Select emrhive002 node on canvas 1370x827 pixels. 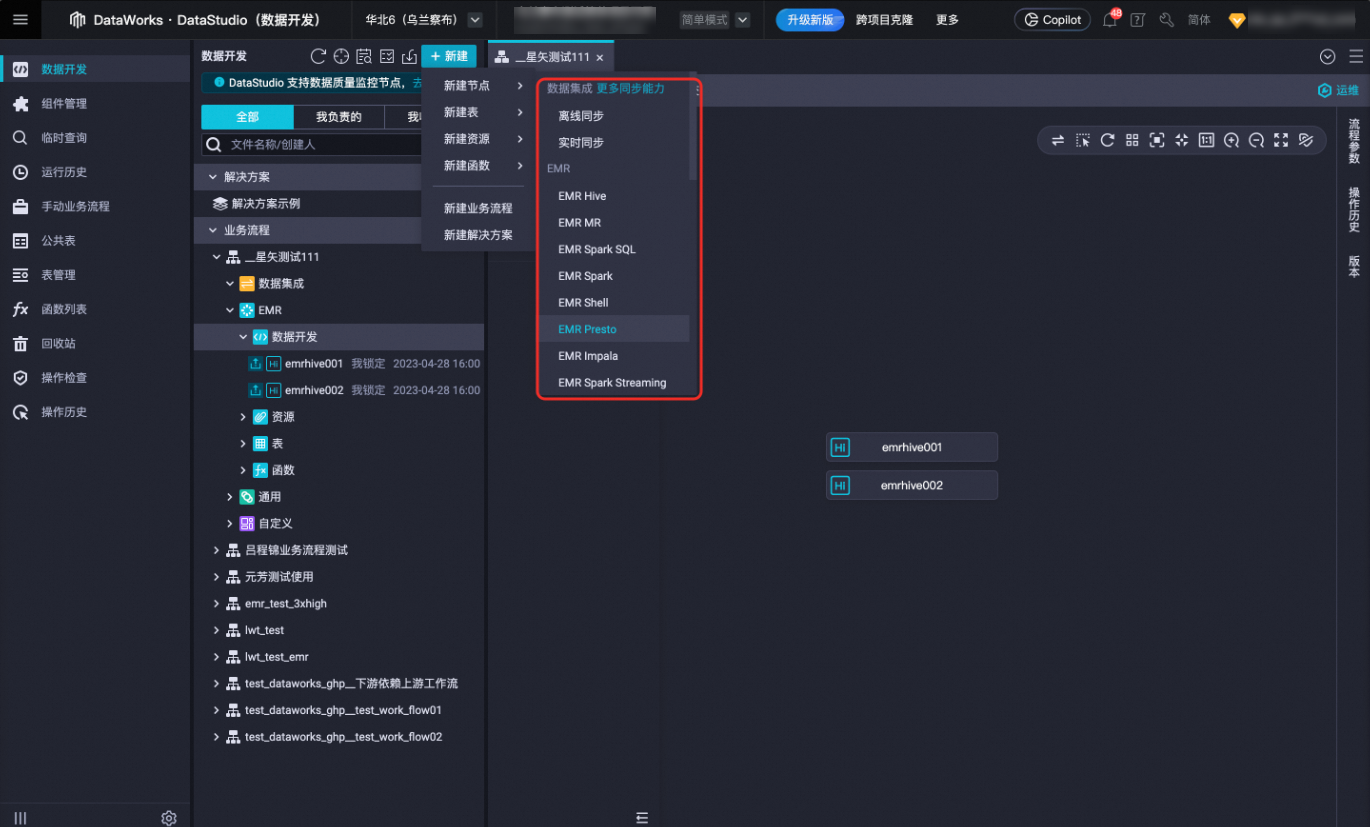pos(912,485)
